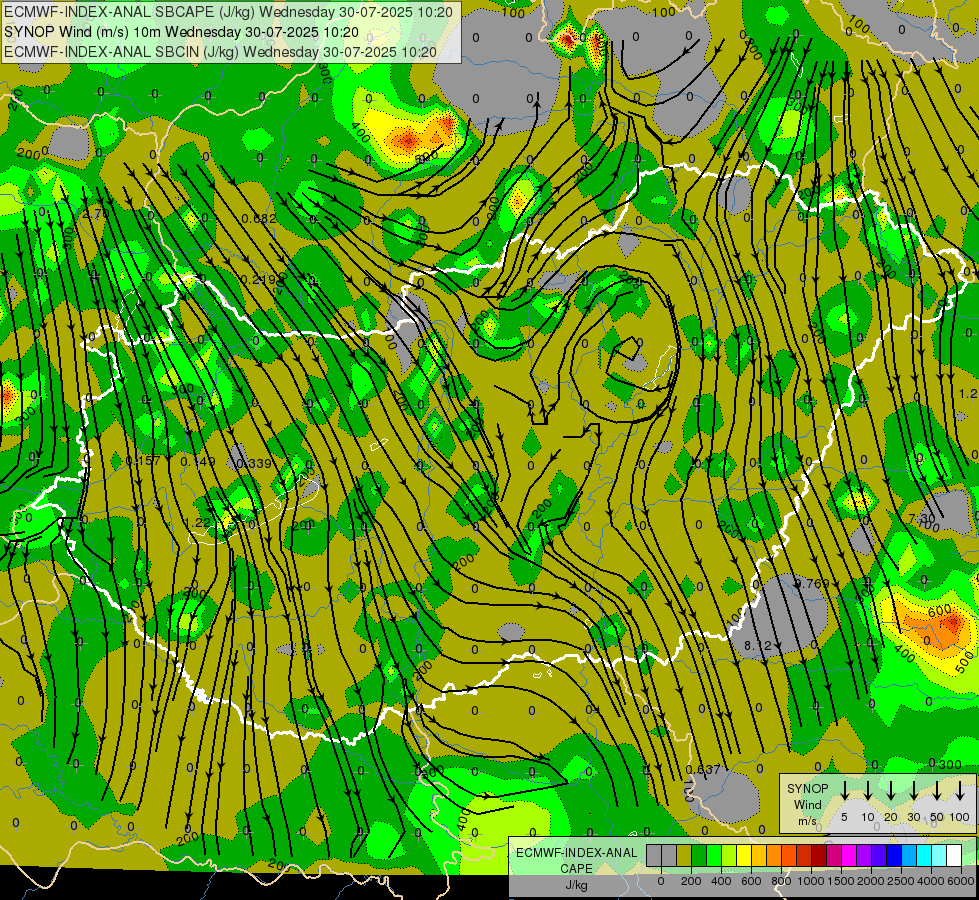Viewport: 979px width, 900px height.
Task: Click the map value 0.637
Action: point(703,770)
